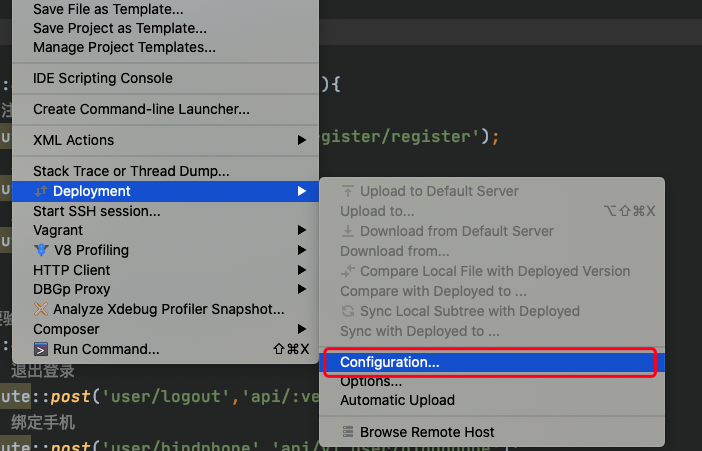Click the Sync Local Subtree icon
This screenshot has width=702, height=451.
pos(348,311)
